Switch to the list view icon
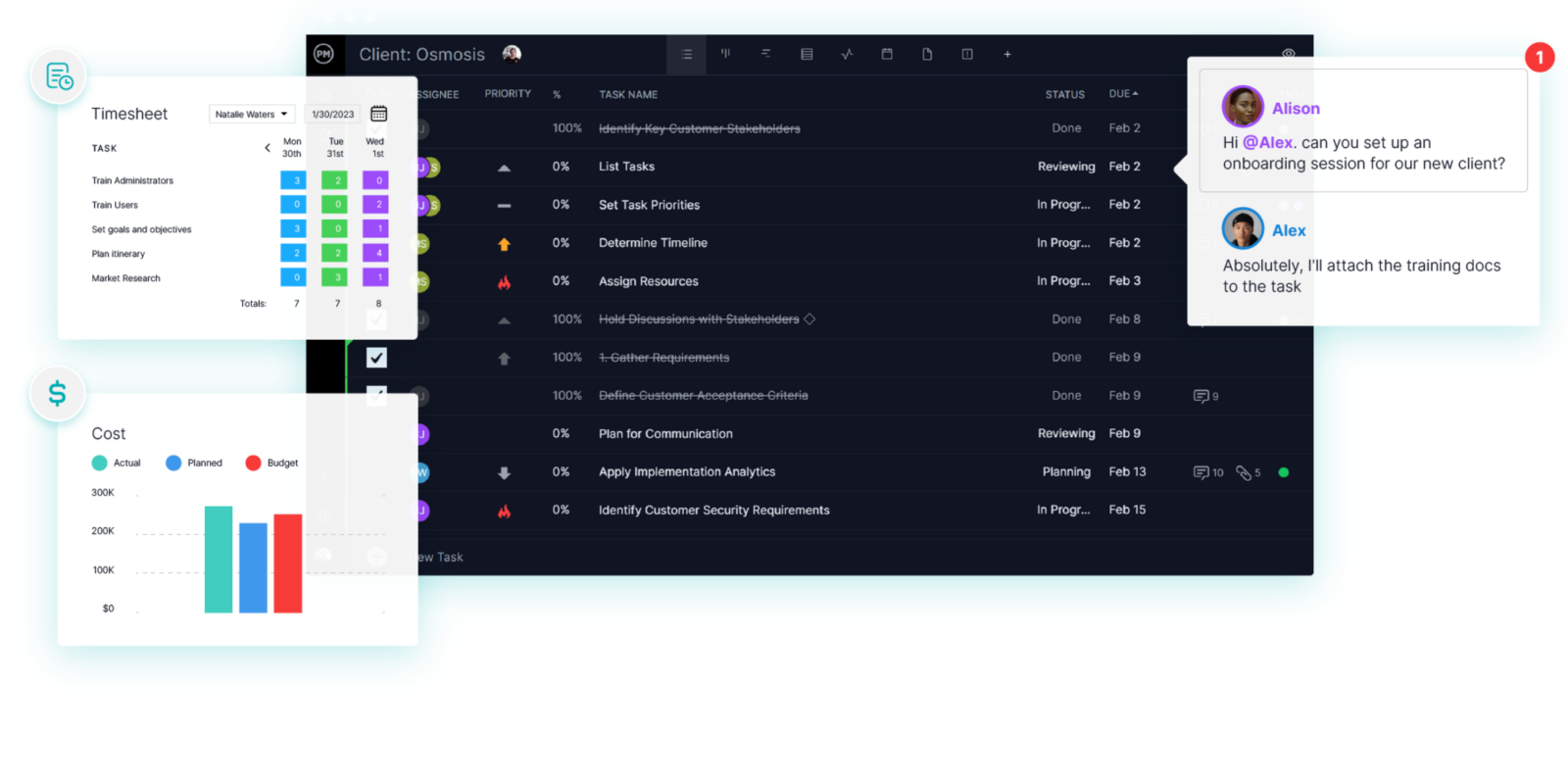The image size is (1568, 784). (x=686, y=54)
